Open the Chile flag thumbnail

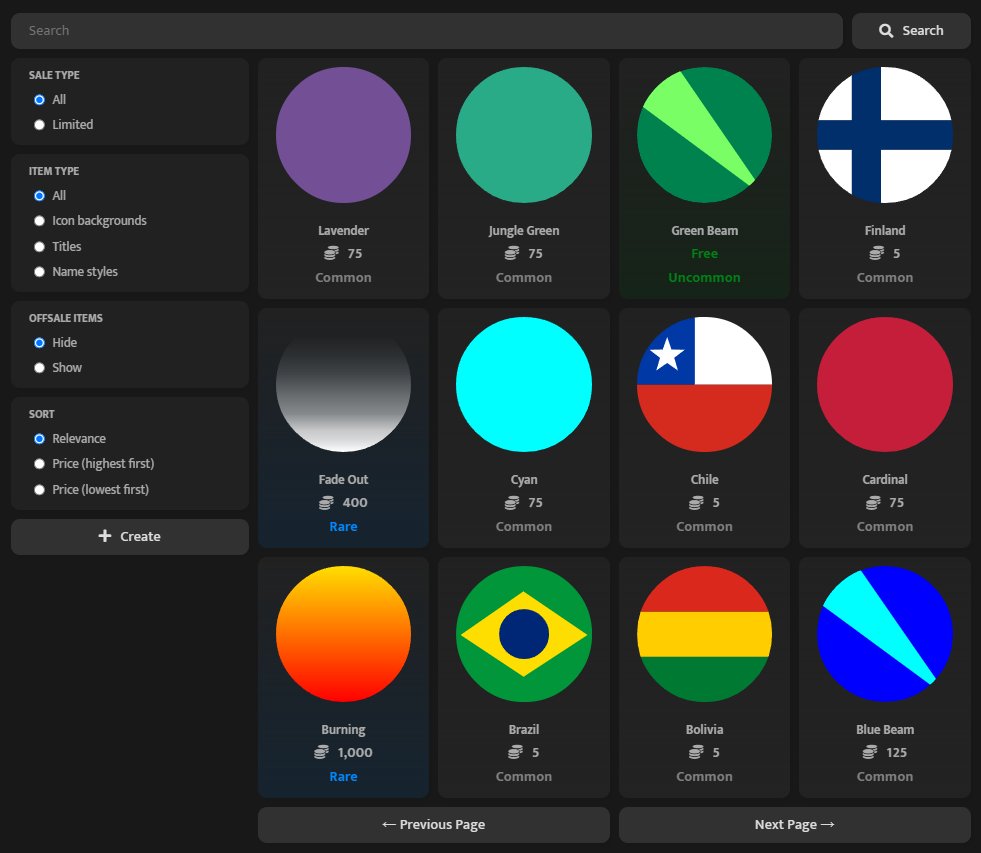pos(704,384)
